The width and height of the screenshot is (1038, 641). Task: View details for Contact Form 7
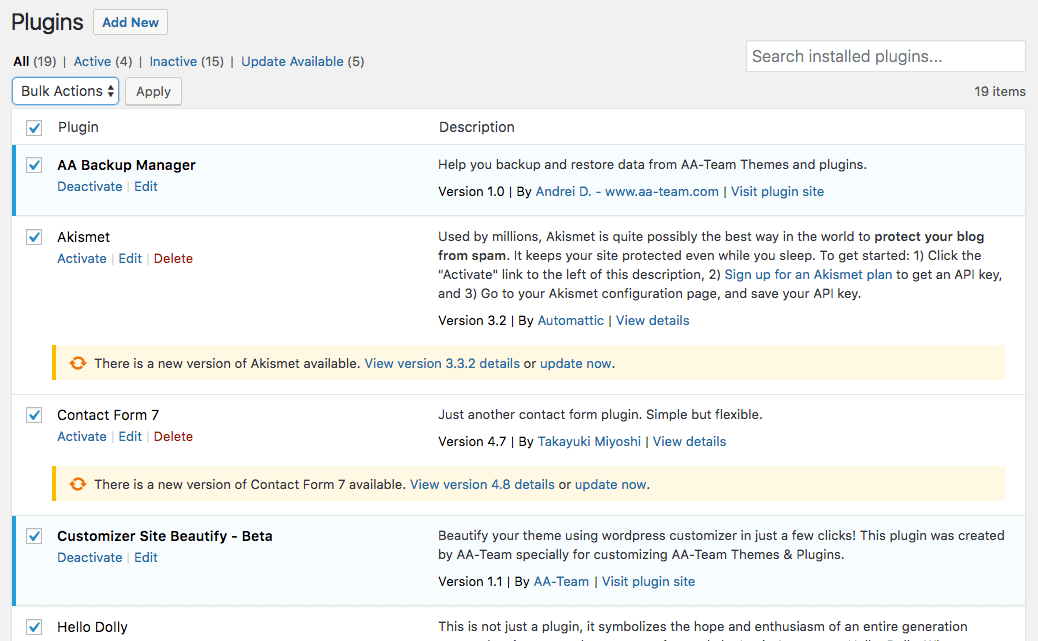(x=689, y=442)
